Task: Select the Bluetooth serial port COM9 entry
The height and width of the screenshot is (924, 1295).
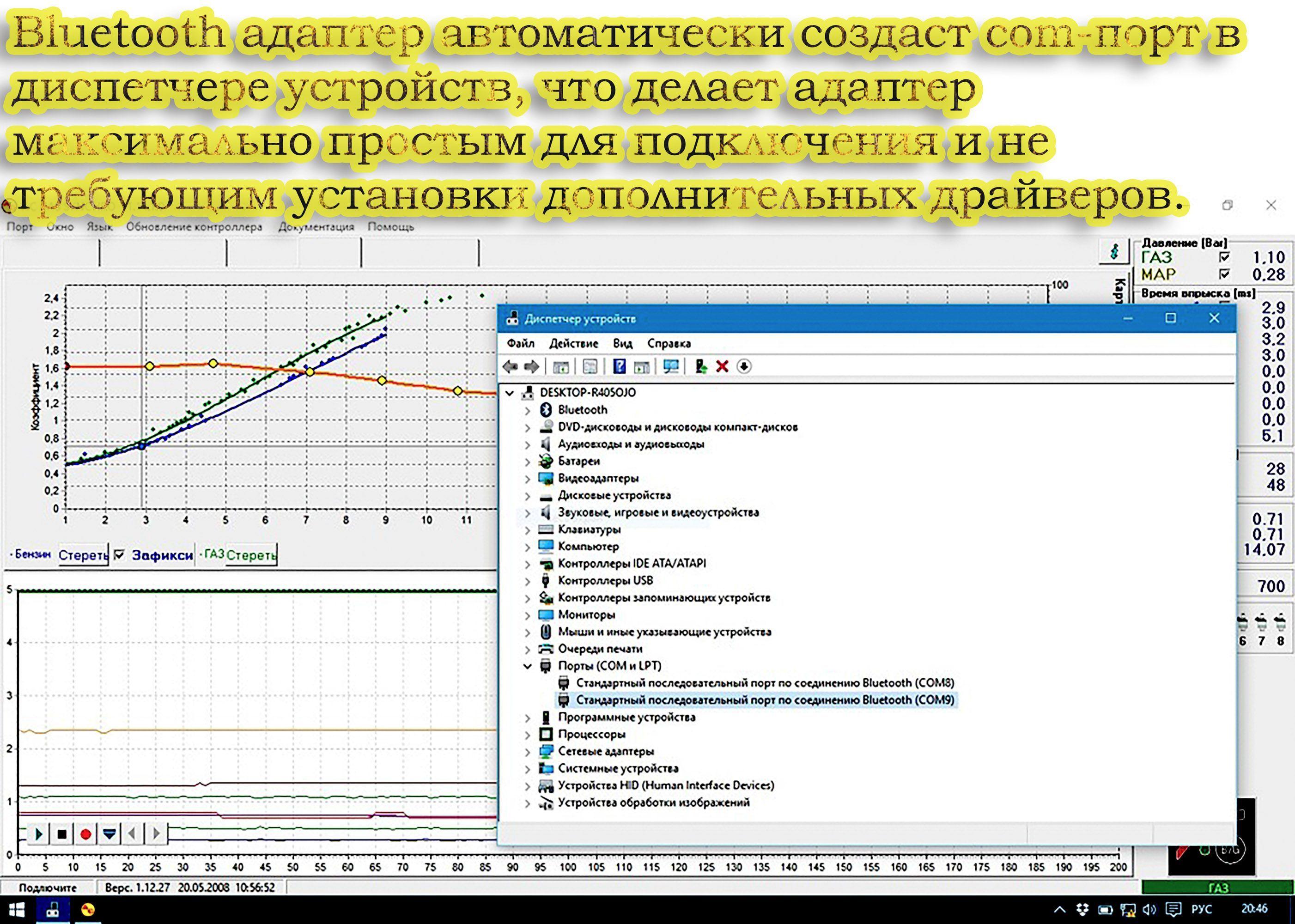Action: point(765,700)
